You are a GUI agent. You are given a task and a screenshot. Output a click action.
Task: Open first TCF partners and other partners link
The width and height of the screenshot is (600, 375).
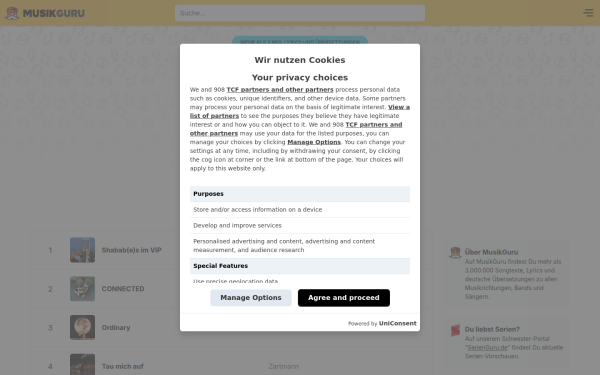pos(280,90)
